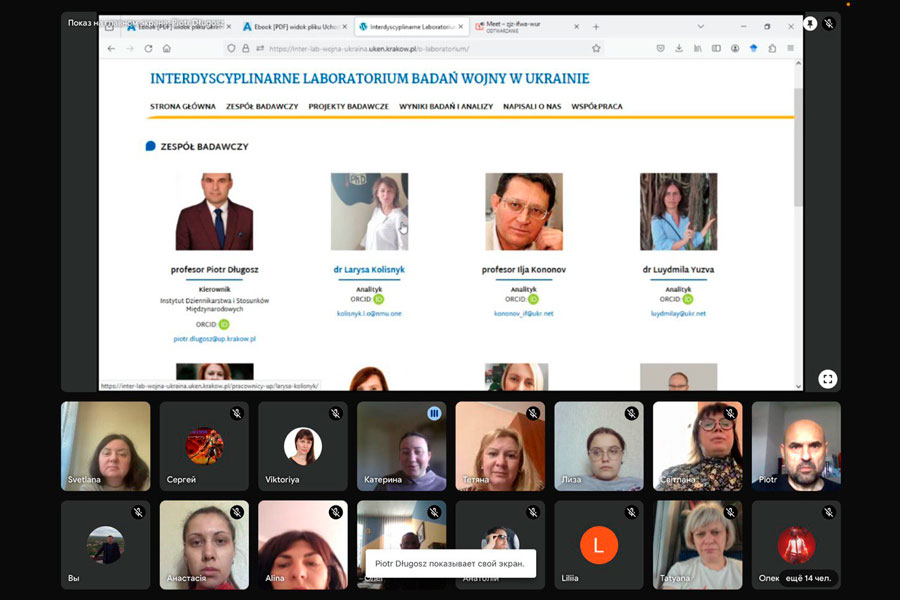The image size is (900, 600).
Task: Select the Interdyscyplinarne Laboratorium tab
Action: (410, 27)
